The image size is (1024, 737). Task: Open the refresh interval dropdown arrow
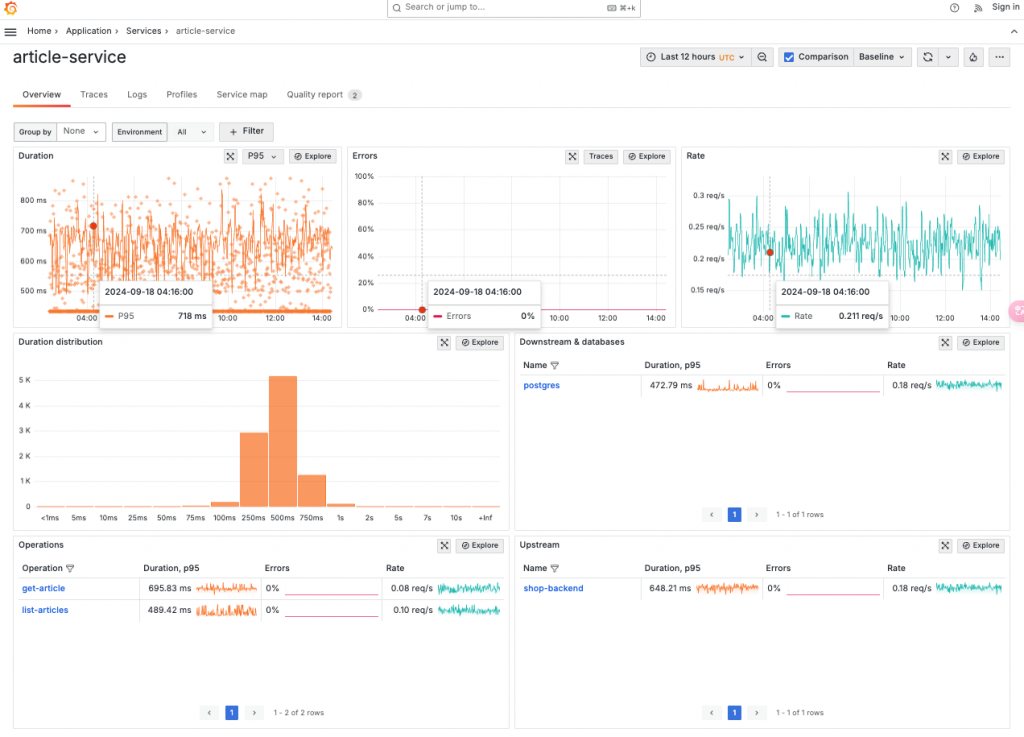click(948, 57)
